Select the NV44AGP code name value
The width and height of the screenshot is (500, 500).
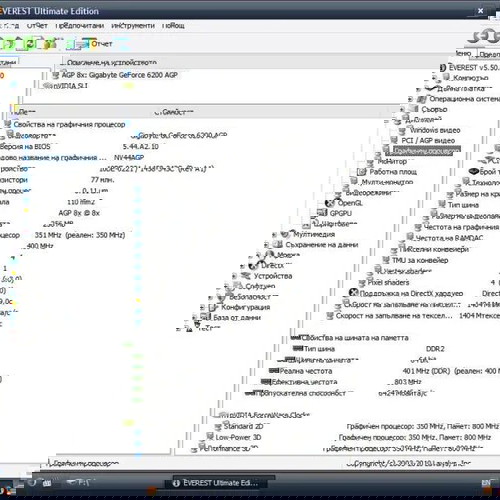129,157
